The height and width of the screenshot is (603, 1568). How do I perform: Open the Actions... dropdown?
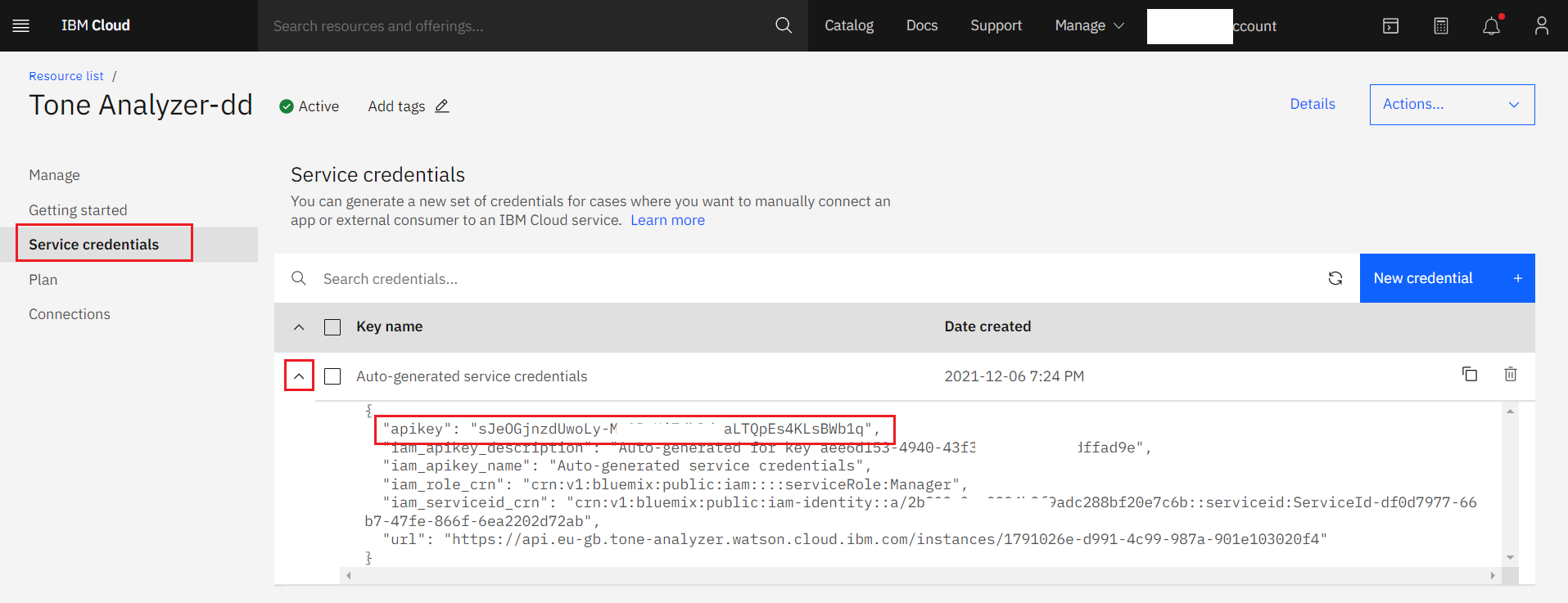pos(1452,105)
